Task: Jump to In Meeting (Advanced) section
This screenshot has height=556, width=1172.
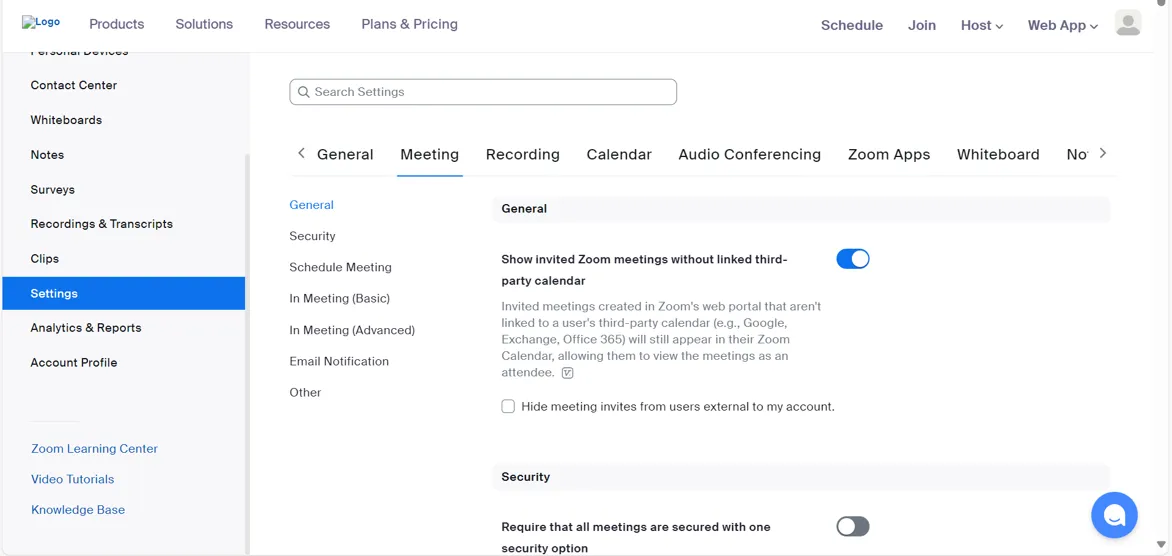Action: [x=351, y=330]
